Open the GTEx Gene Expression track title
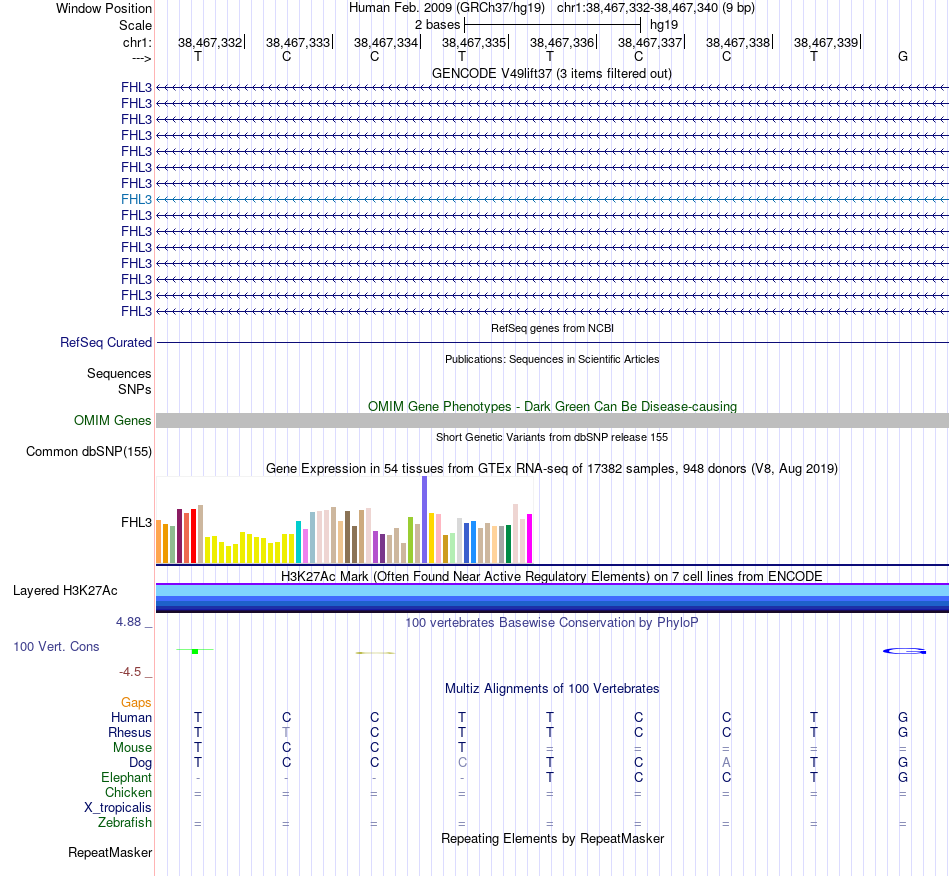Image resolution: width=950 pixels, height=876 pixels. pyautogui.click(x=552, y=468)
